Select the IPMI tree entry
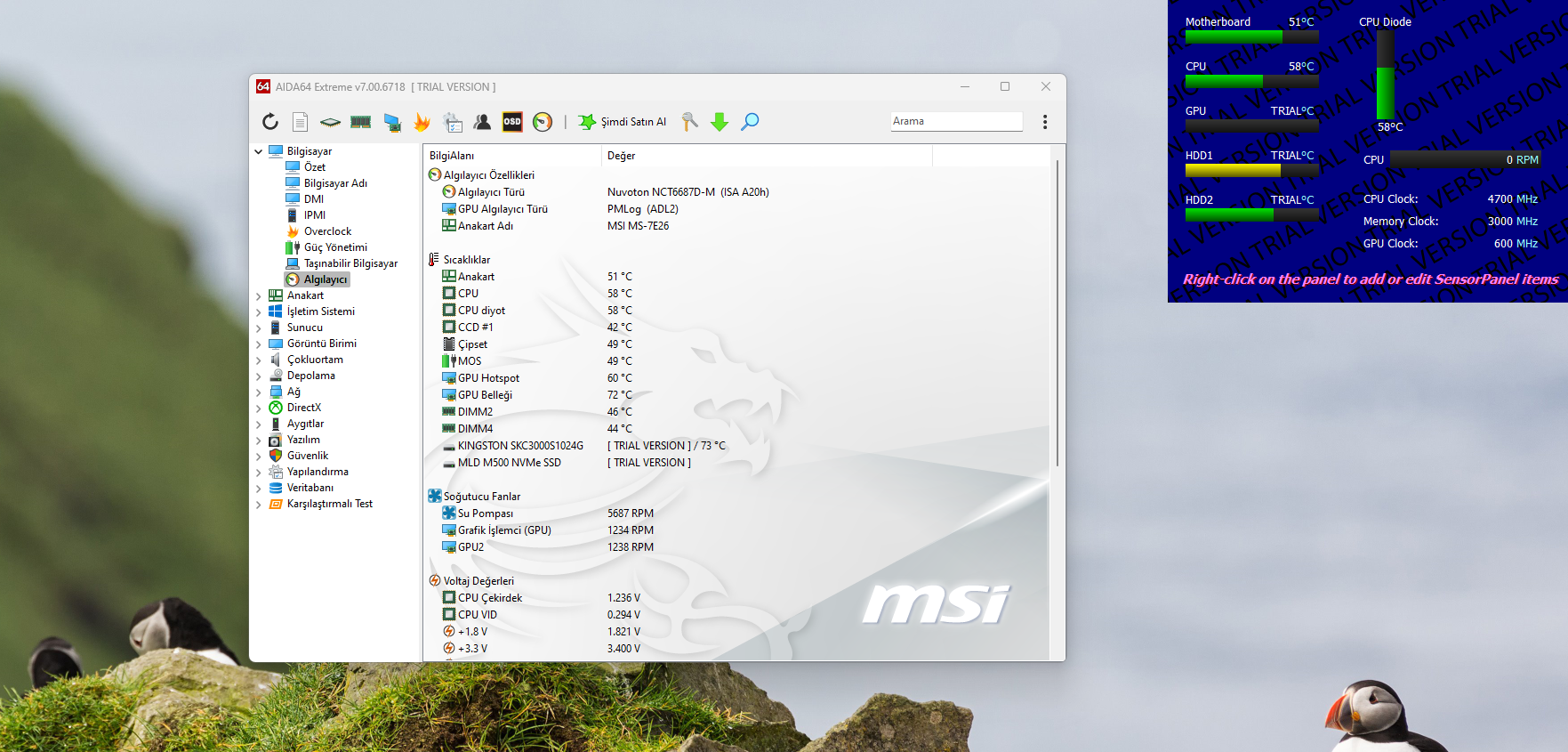The width and height of the screenshot is (1568, 752). (x=314, y=215)
